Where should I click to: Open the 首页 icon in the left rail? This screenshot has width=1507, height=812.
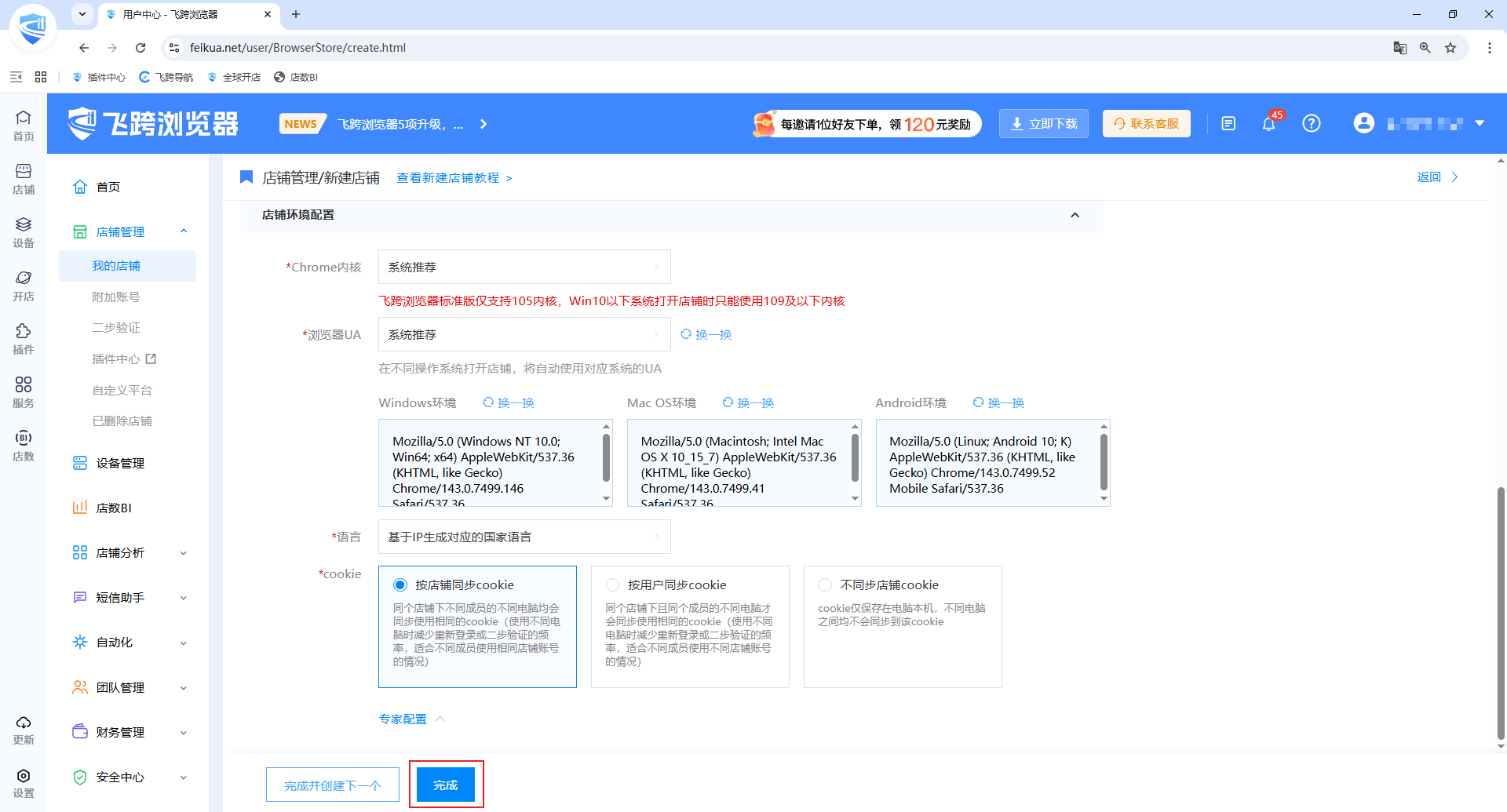pos(24,126)
